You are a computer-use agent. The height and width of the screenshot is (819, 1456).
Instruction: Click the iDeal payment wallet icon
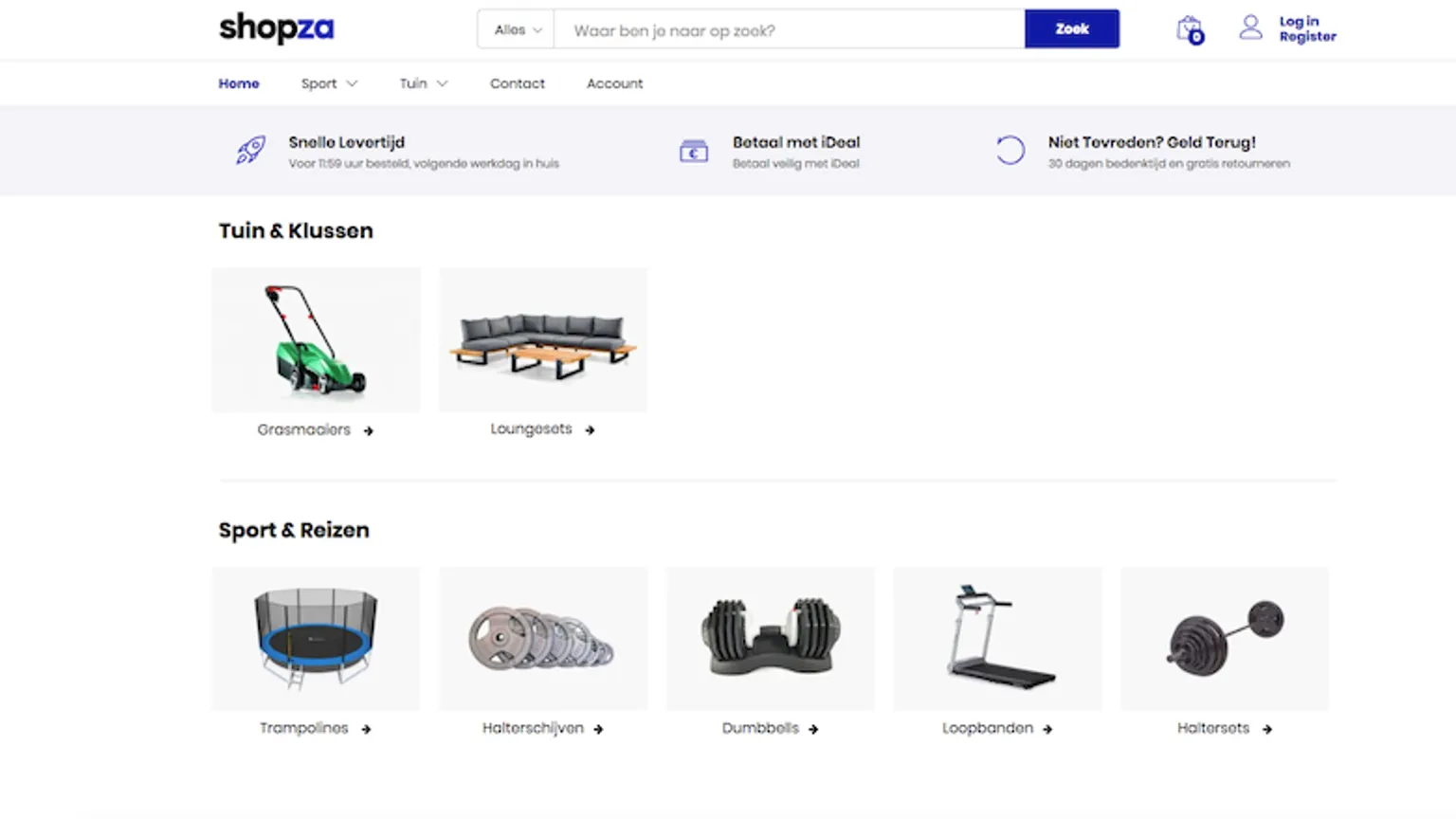pyautogui.click(x=693, y=152)
